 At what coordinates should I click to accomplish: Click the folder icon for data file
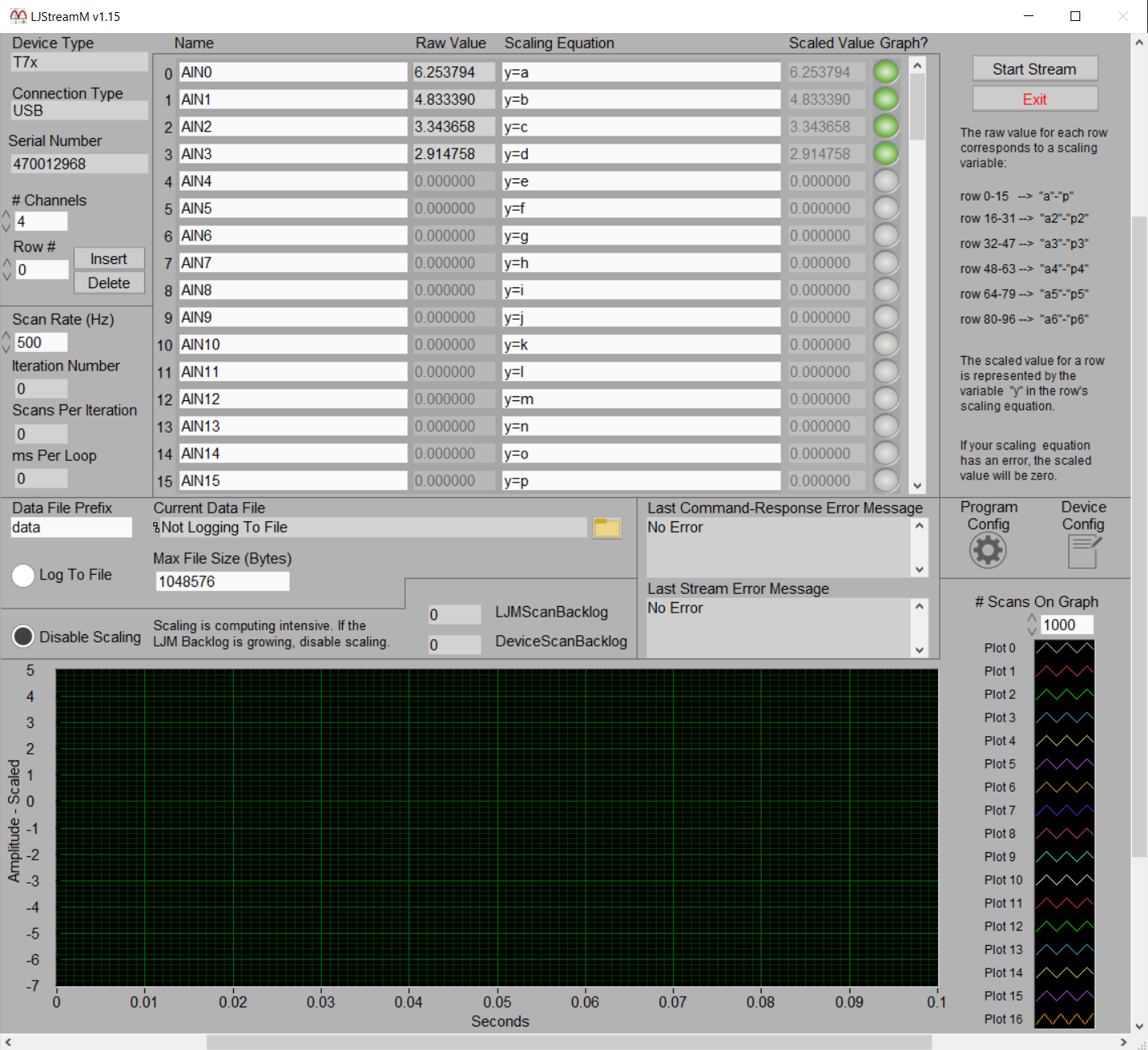(607, 528)
